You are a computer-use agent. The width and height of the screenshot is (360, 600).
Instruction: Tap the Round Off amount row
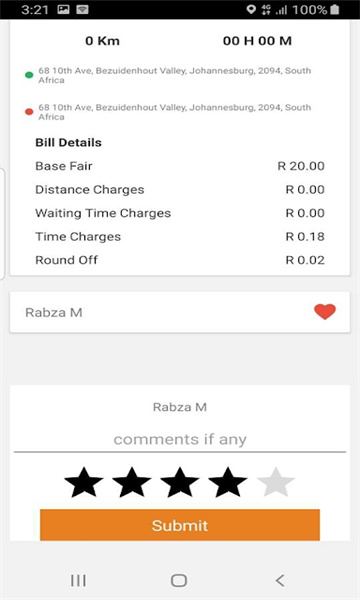click(x=180, y=260)
